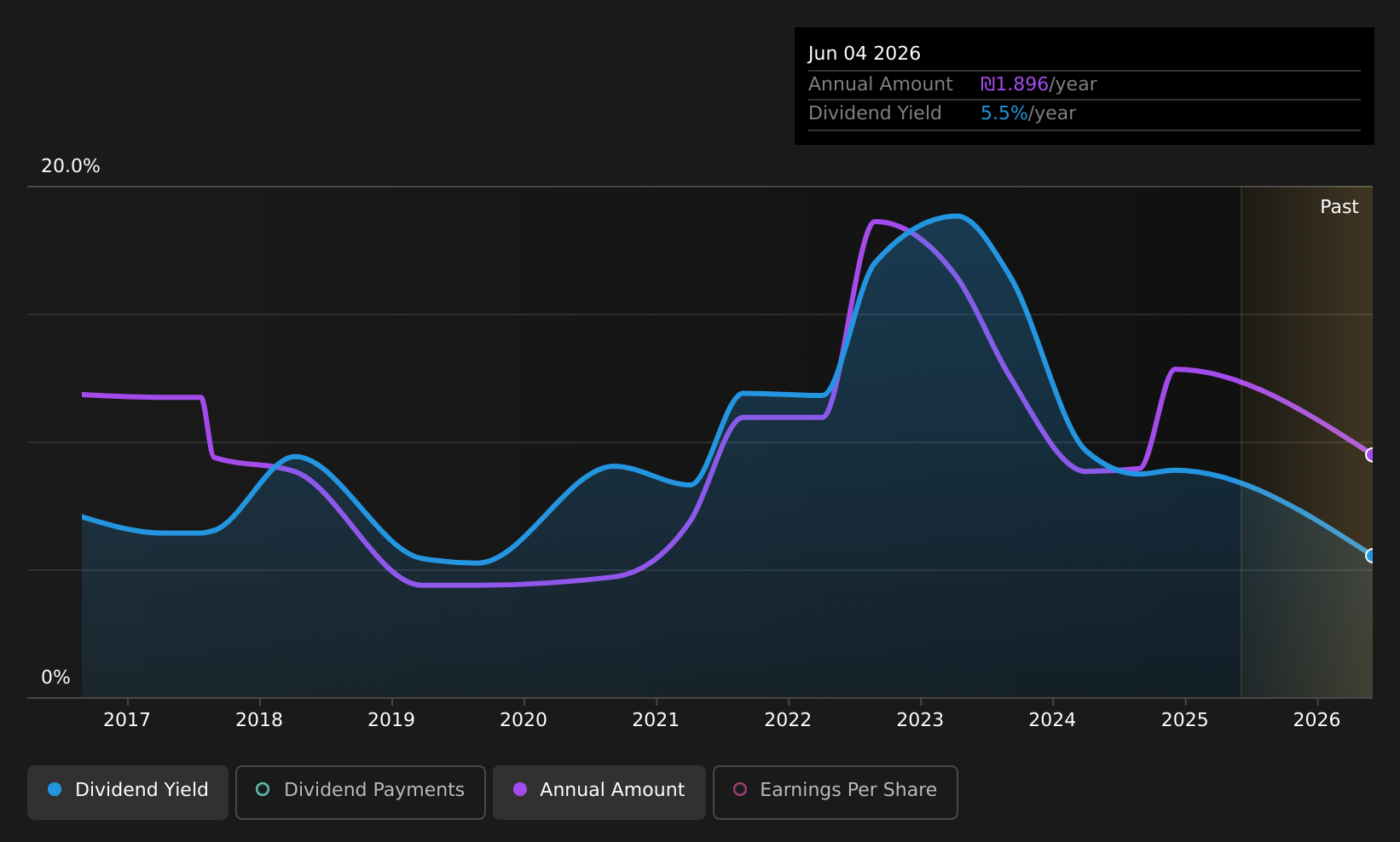The image size is (1400, 842).
Task: Click the 0% y-axis label
Action: pos(55,678)
